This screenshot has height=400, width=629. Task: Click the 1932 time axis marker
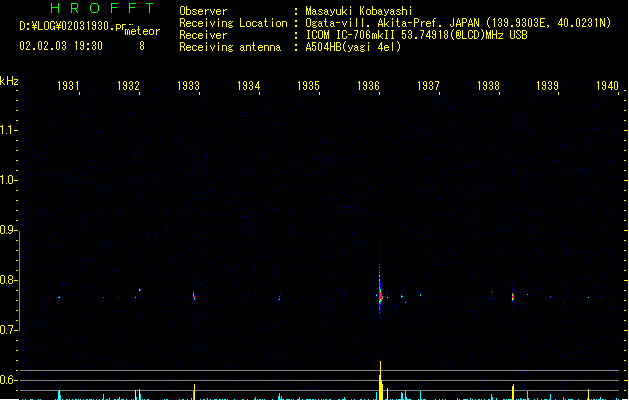coord(128,86)
